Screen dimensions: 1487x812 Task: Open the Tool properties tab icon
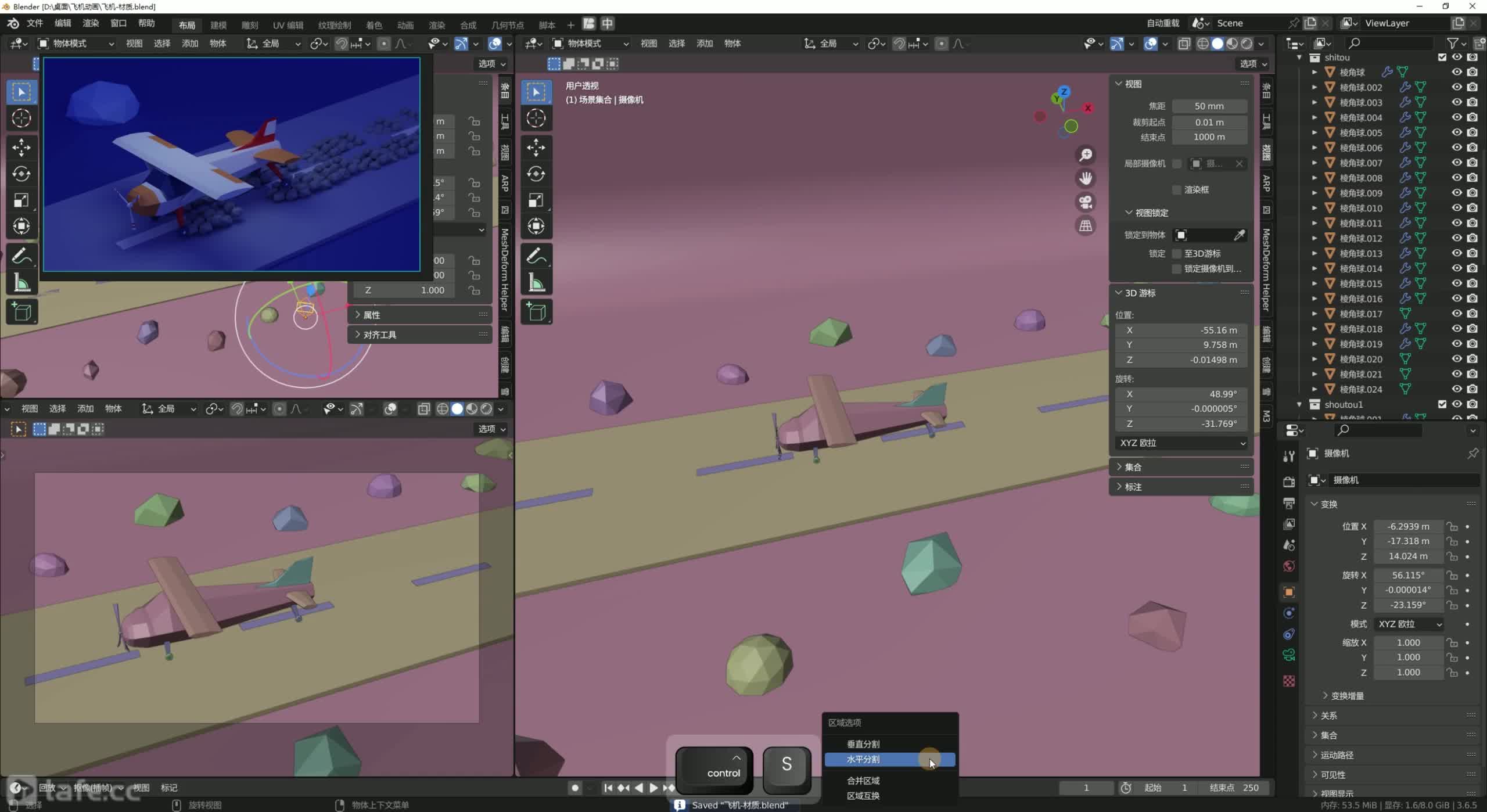(1289, 456)
